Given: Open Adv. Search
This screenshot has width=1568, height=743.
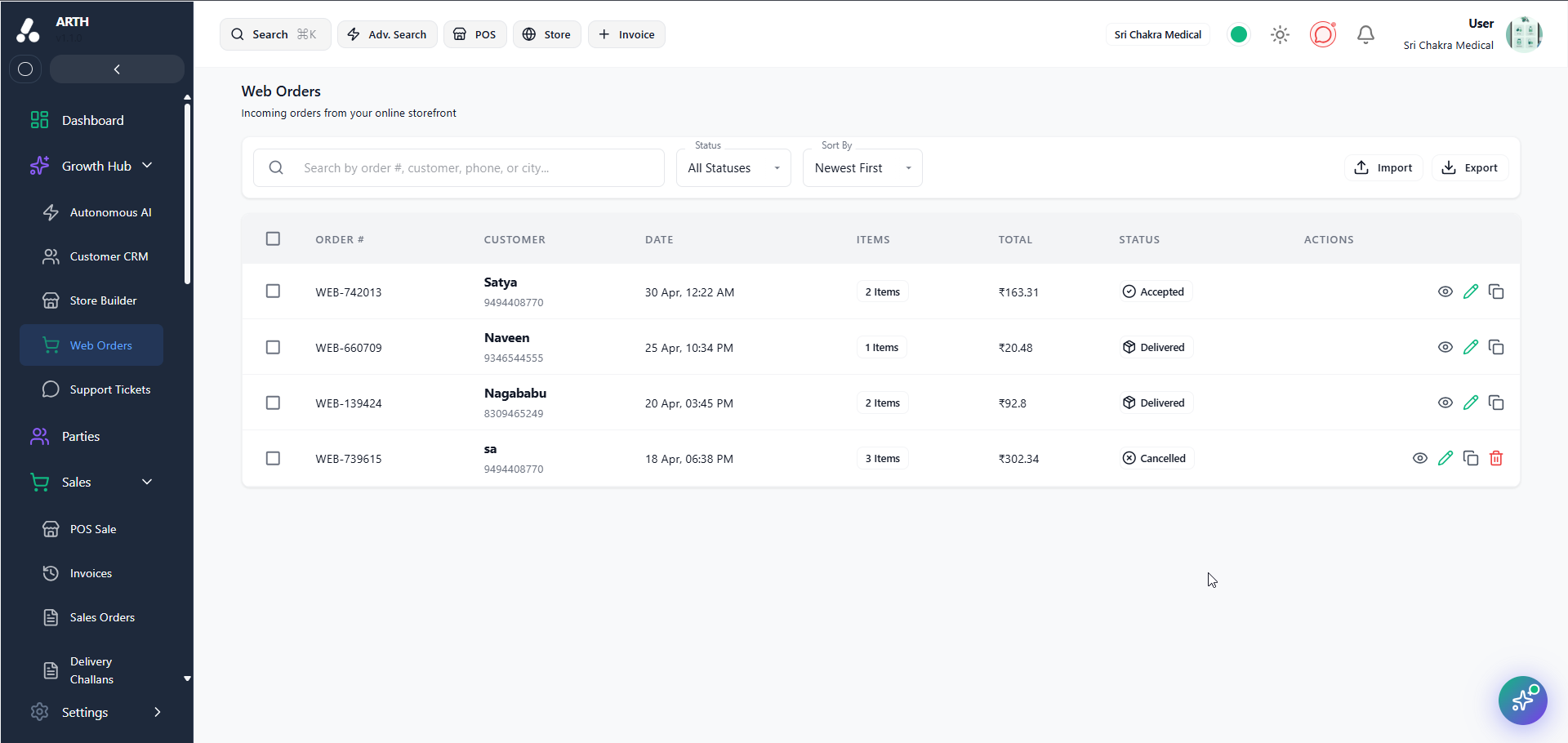Looking at the screenshot, I should coord(387,34).
